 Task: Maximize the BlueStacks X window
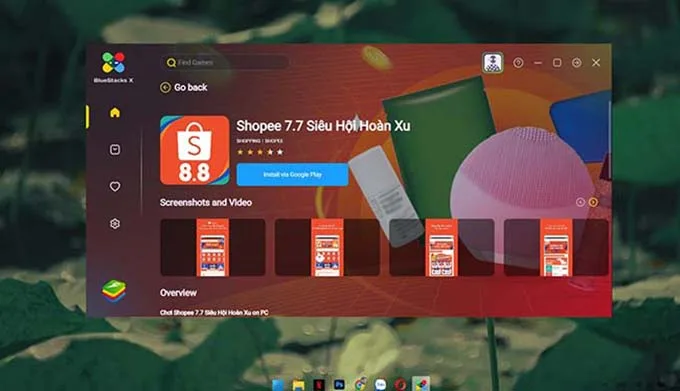[557, 63]
